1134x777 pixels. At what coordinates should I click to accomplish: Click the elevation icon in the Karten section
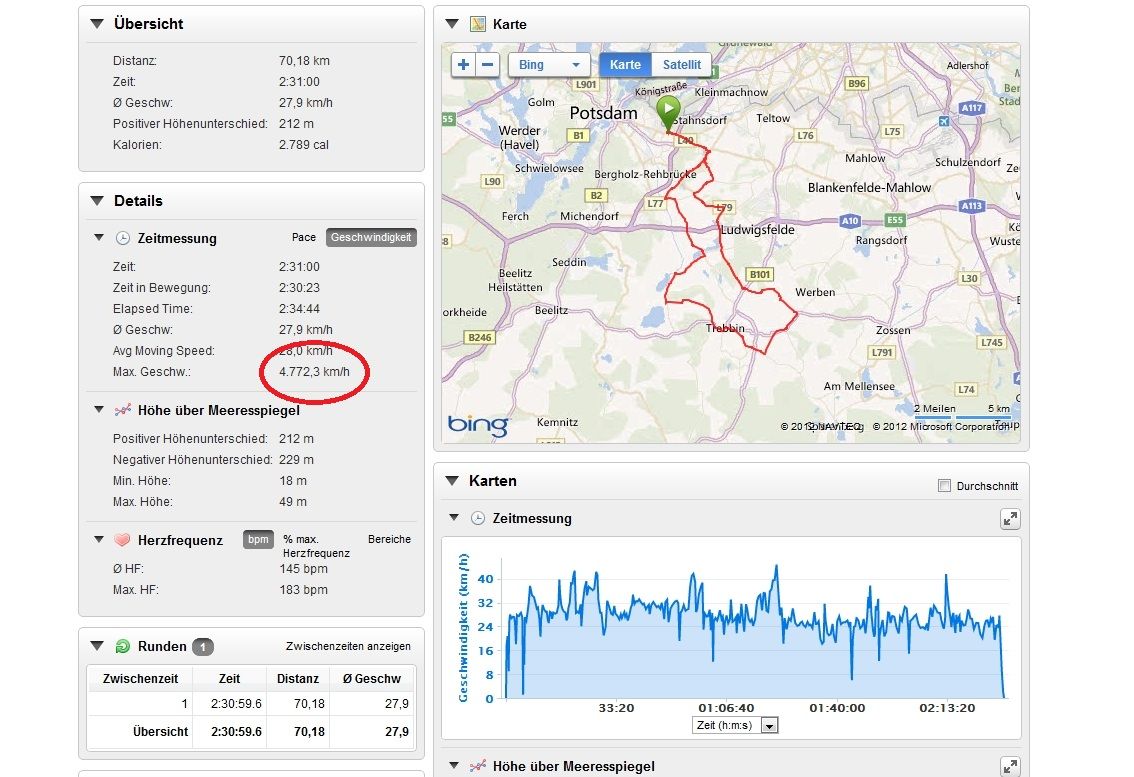pyautogui.click(x=477, y=766)
